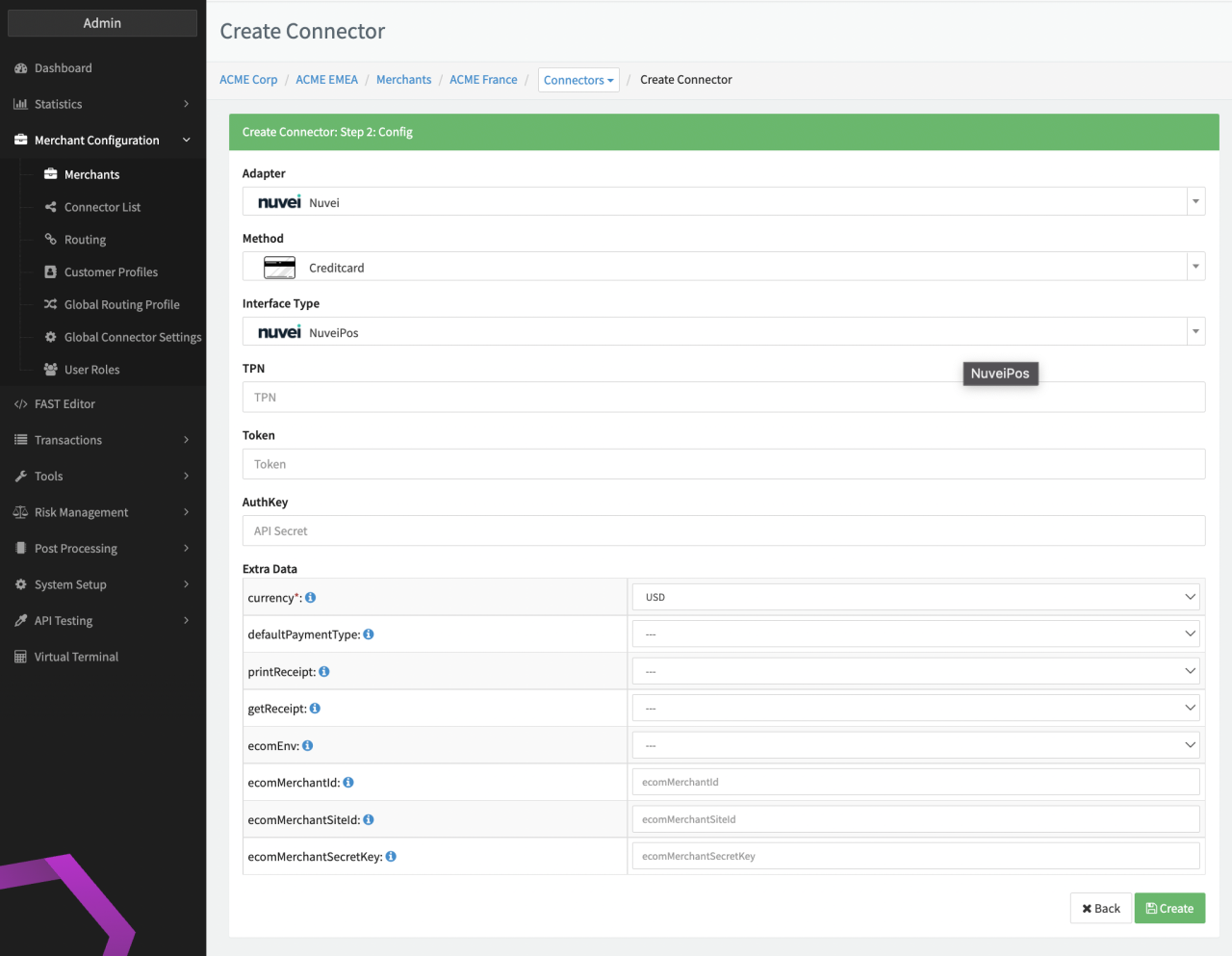The height and width of the screenshot is (956, 1232).
Task: Focus the TPN input field
Action: click(723, 398)
